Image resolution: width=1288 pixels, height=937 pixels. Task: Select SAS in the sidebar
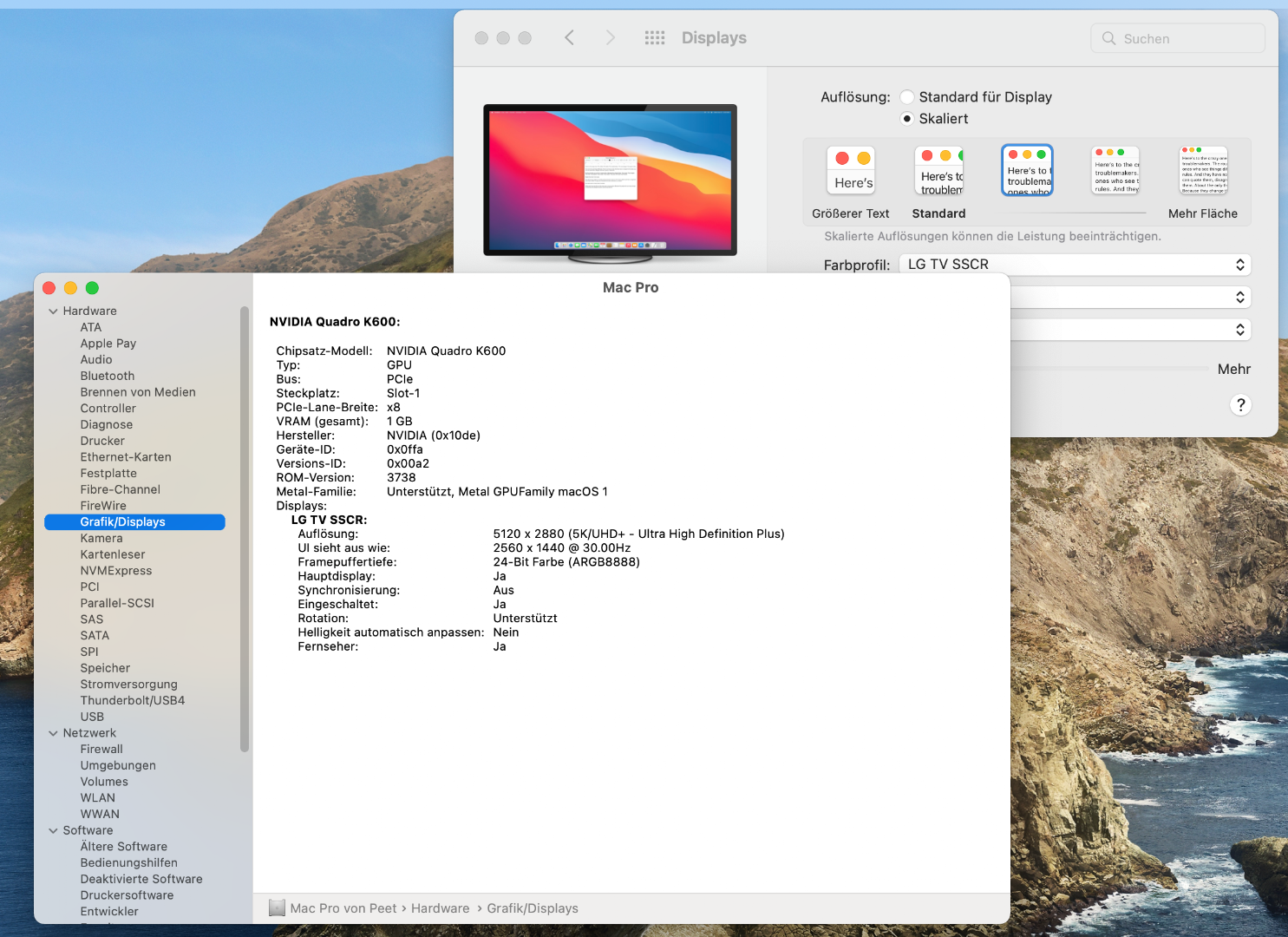(x=92, y=619)
